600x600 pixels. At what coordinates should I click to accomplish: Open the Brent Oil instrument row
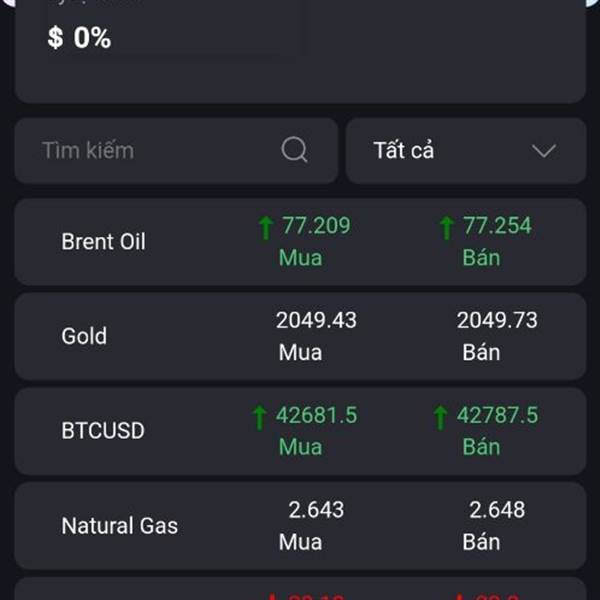(300, 242)
